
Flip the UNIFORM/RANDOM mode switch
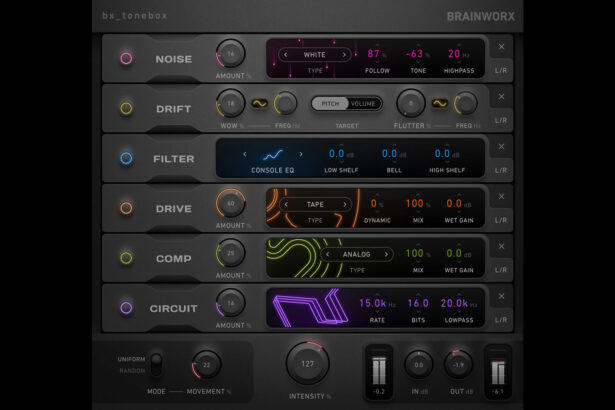[x=156, y=365]
